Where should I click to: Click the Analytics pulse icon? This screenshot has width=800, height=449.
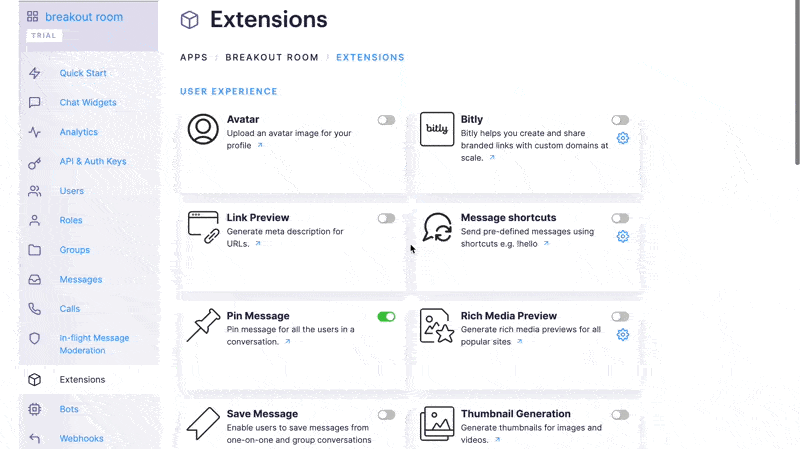(35, 132)
